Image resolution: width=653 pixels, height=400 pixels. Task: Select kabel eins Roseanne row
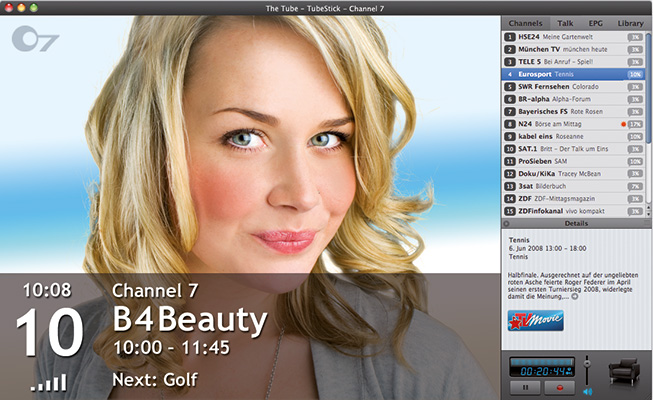point(573,137)
